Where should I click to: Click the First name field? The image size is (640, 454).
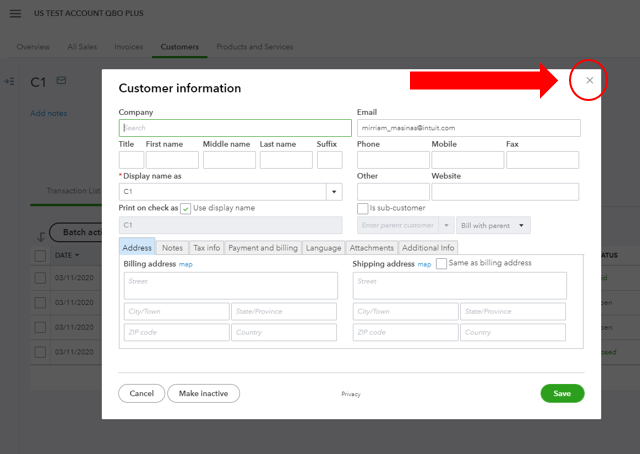(x=172, y=160)
